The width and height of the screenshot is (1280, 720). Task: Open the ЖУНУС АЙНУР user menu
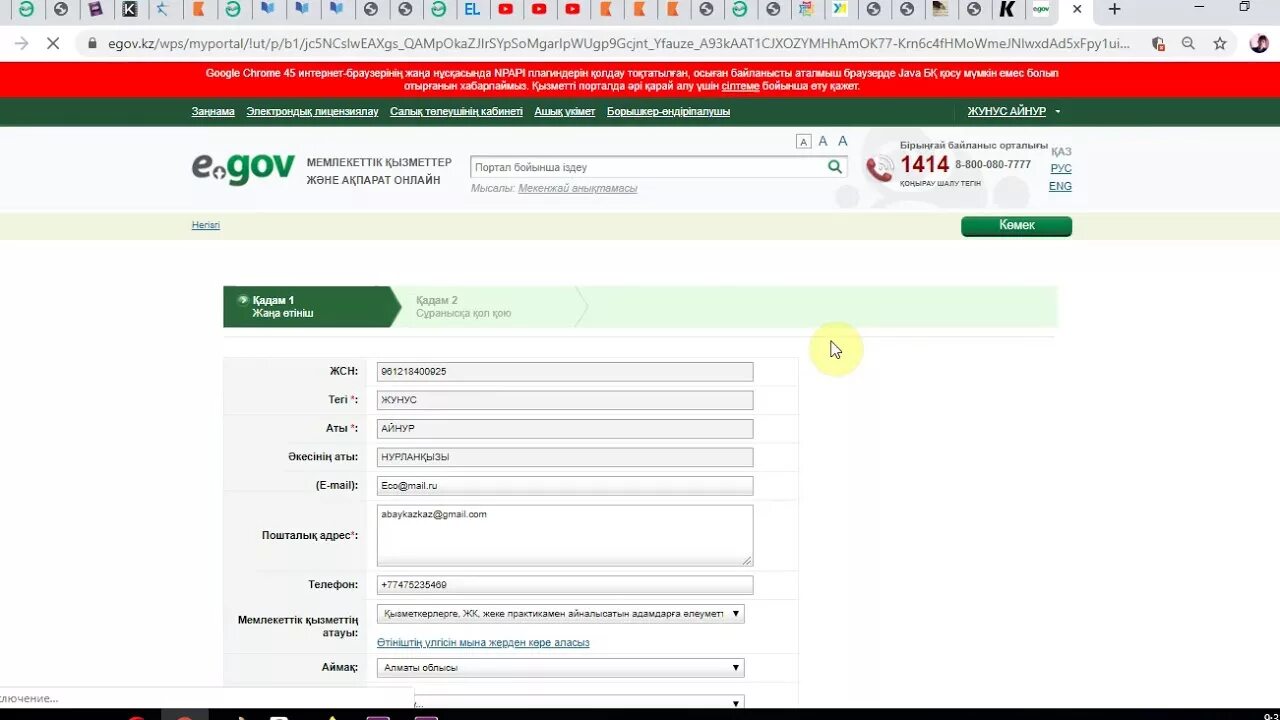click(x=1013, y=111)
